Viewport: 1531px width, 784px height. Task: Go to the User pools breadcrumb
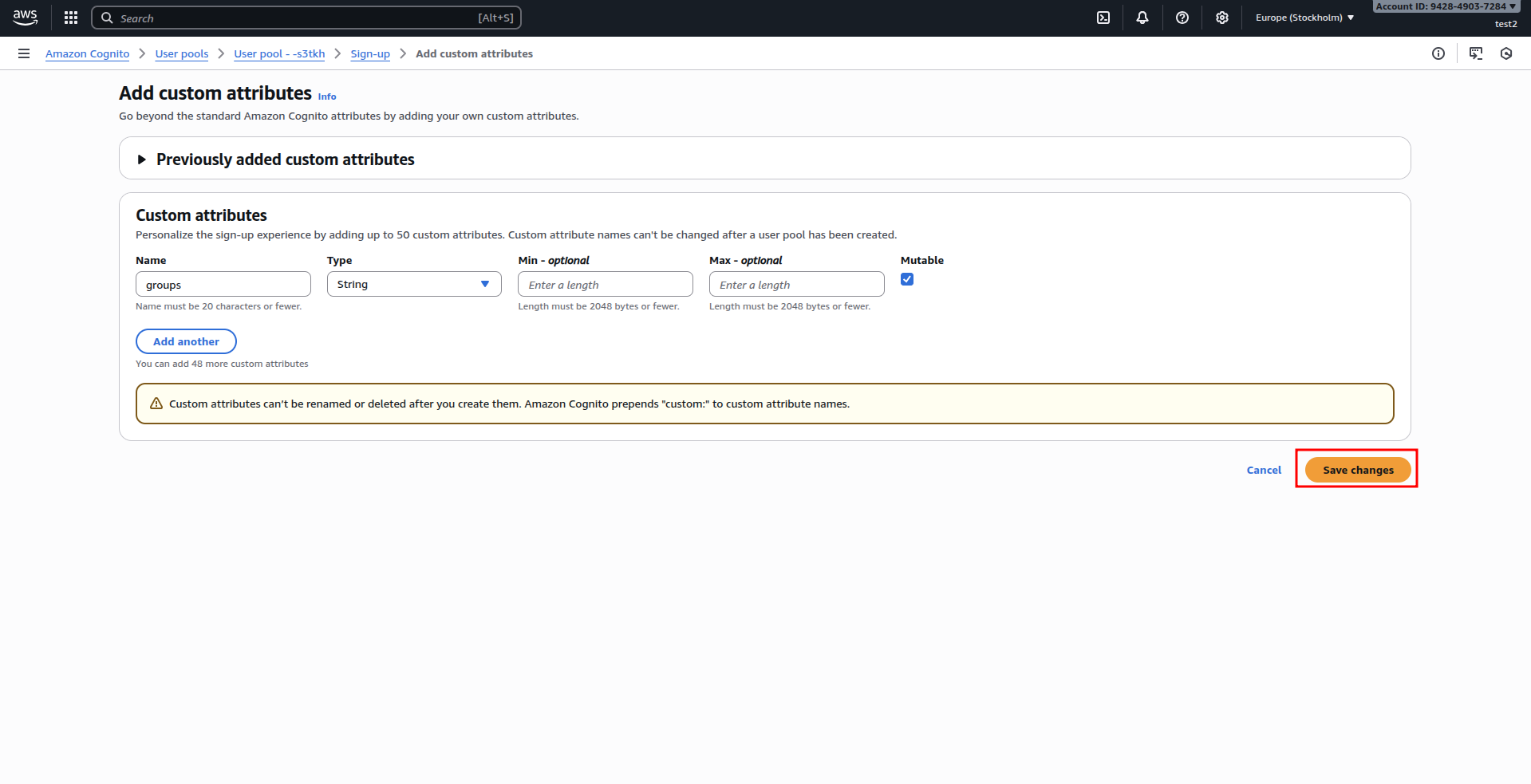[x=182, y=53]
